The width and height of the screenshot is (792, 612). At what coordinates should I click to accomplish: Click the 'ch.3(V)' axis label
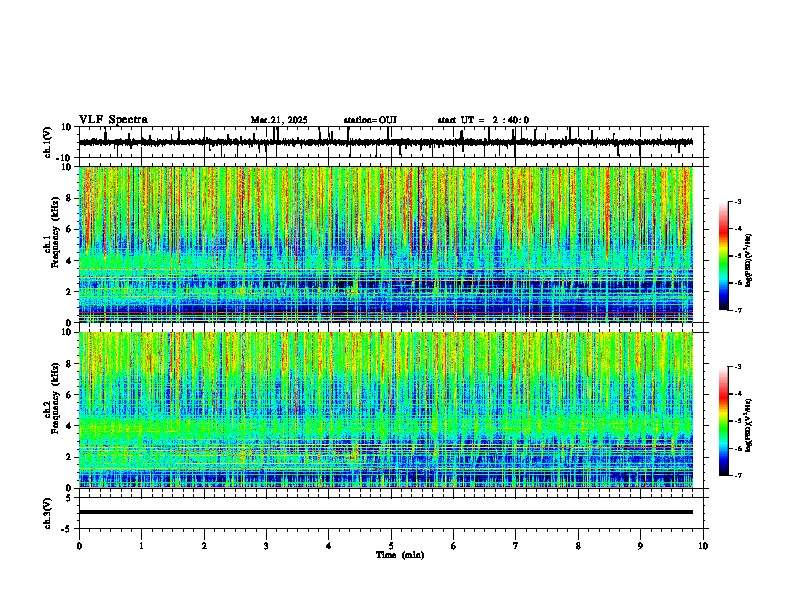[48, 513]
